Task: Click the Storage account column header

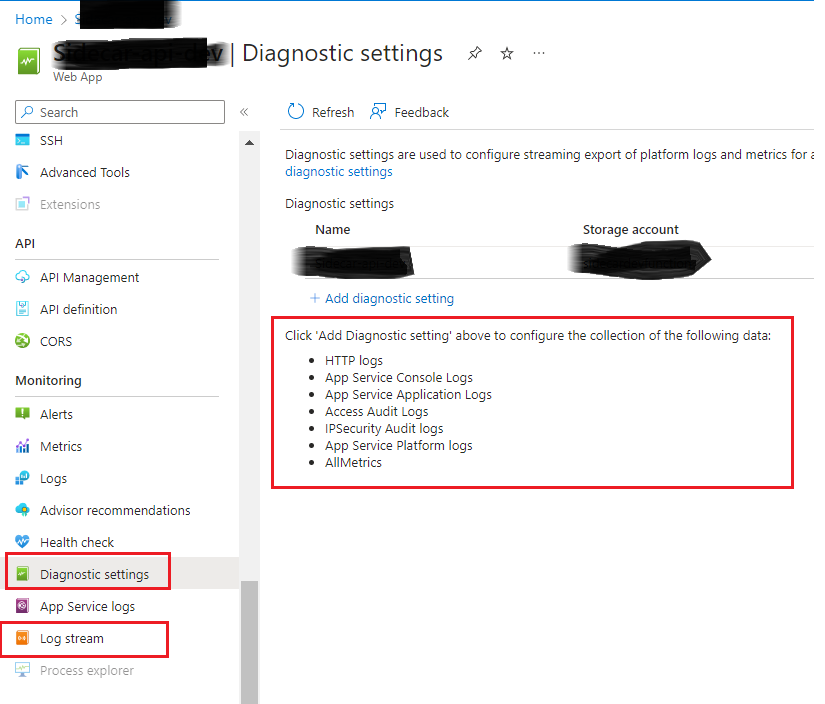Action: click(x=630, y=230)
